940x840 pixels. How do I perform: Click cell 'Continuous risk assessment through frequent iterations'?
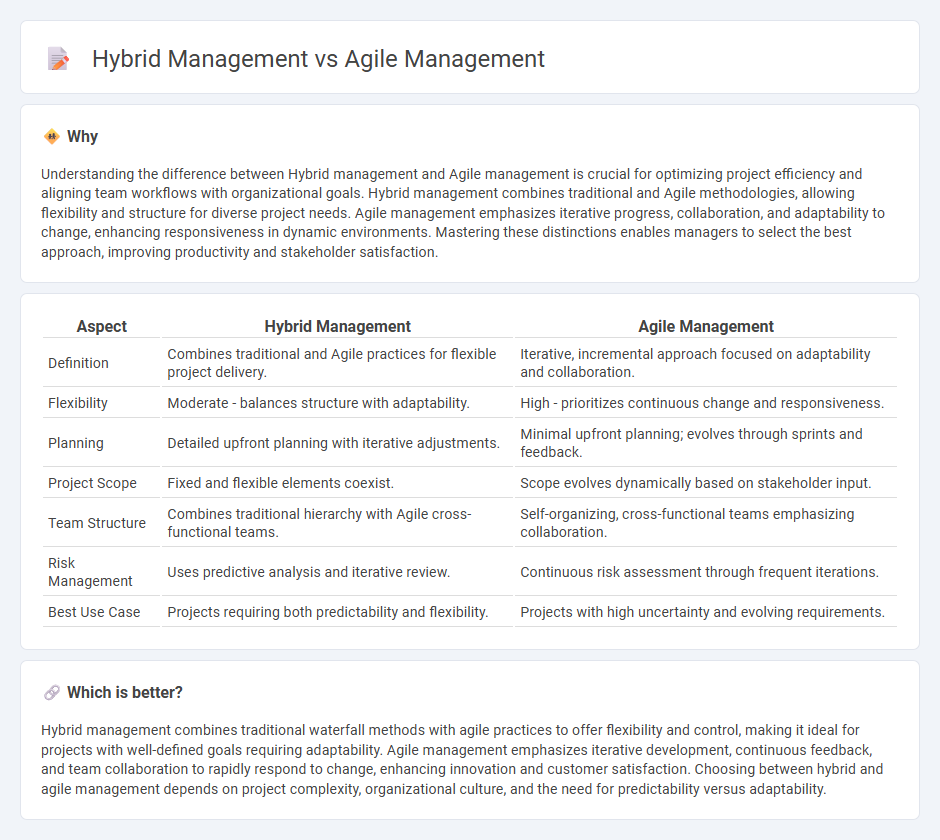click(x=706, y=572)
